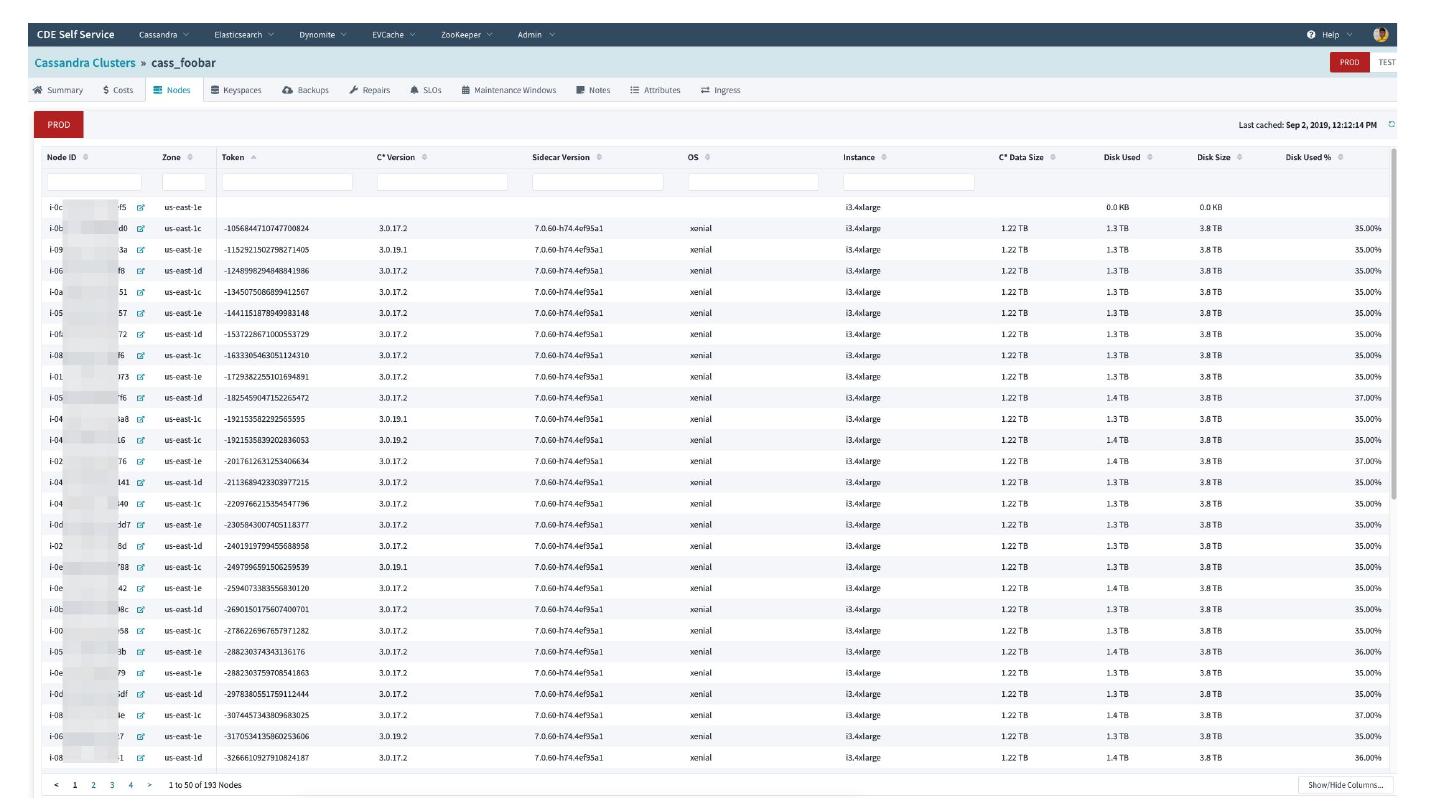
Task: Switch environment to TEST toggle
Action: pyautogui.click(x=1385, y=62)
